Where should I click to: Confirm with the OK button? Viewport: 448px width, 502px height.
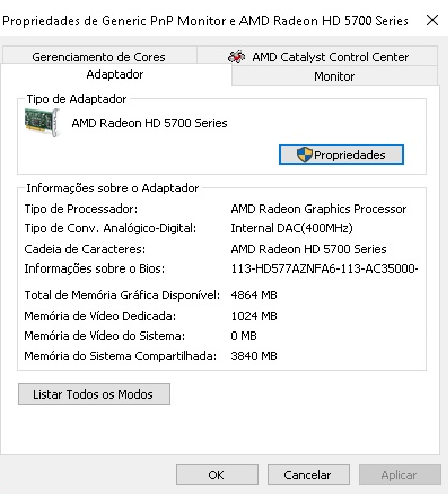[x=217, y=475]
